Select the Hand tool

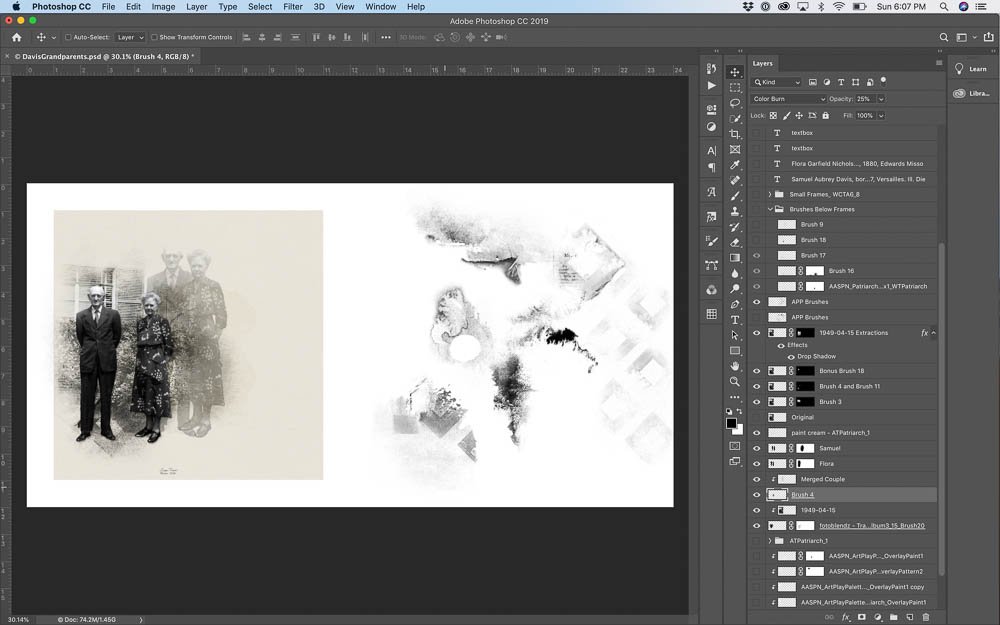735,366
